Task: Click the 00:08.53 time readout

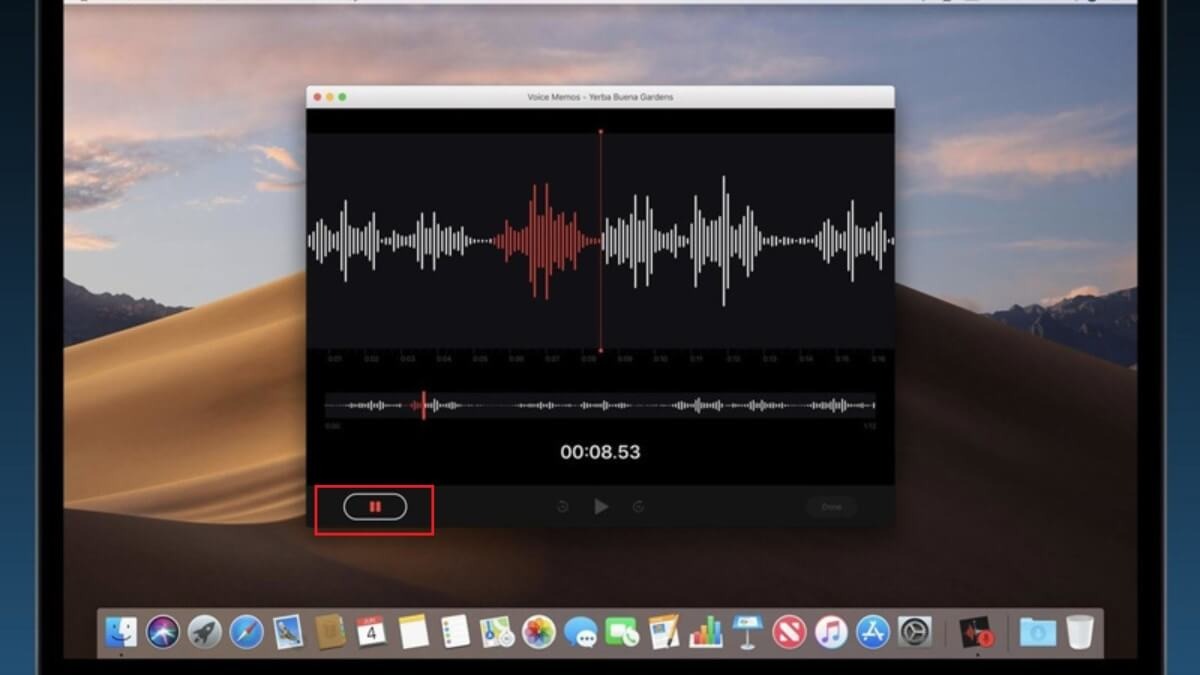Action: (600, 452)
